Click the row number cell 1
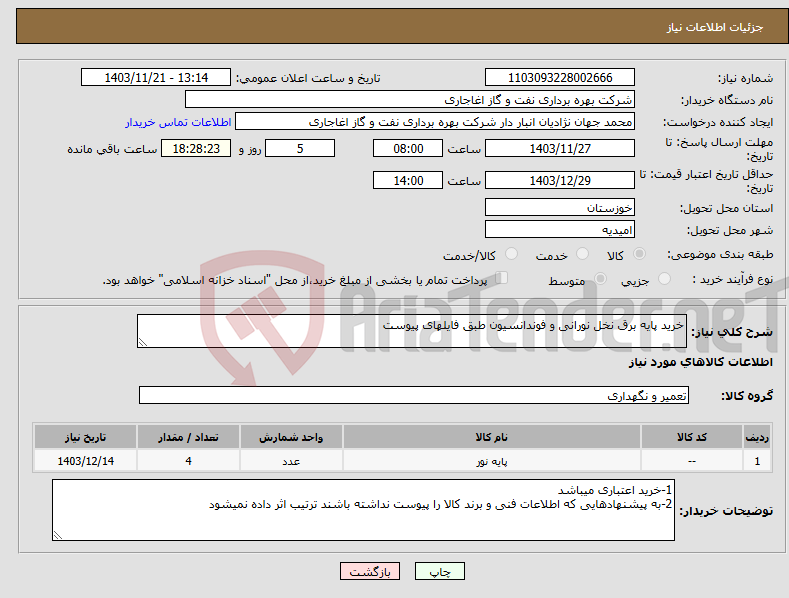The height and width of the screenshot is (598, 789). pos(757,461)
